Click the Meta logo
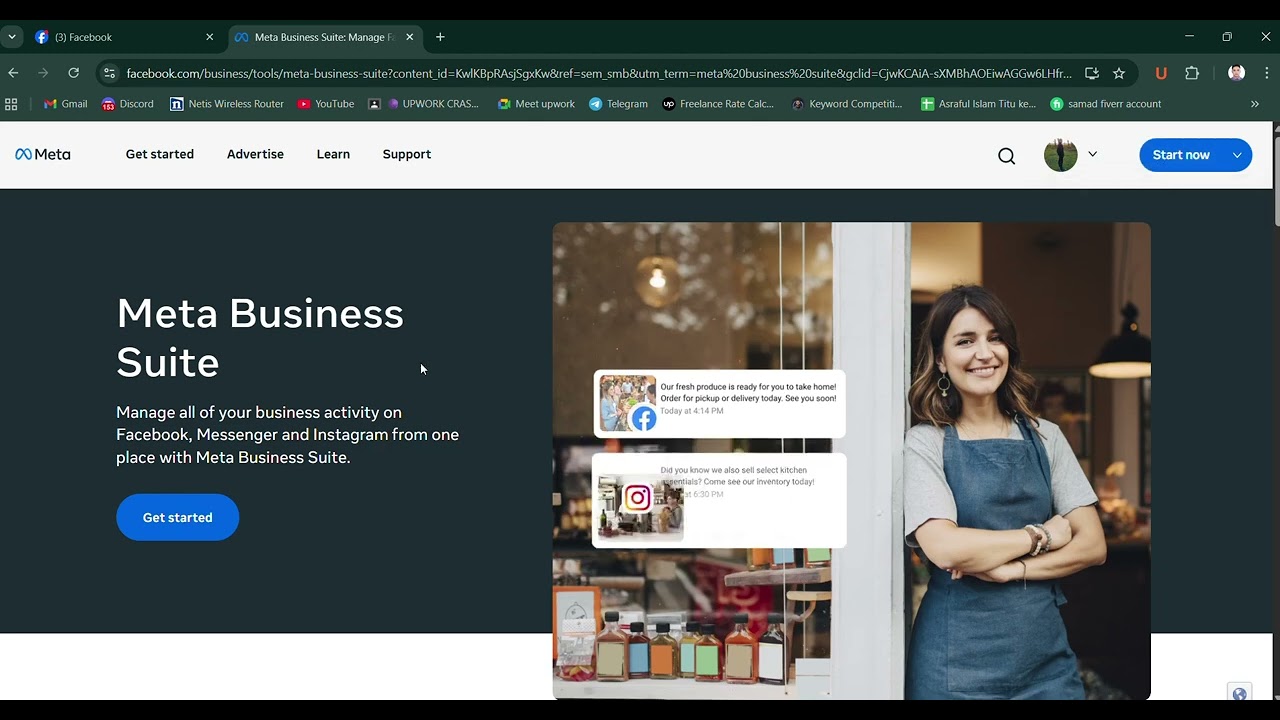 tap(43, 154)
